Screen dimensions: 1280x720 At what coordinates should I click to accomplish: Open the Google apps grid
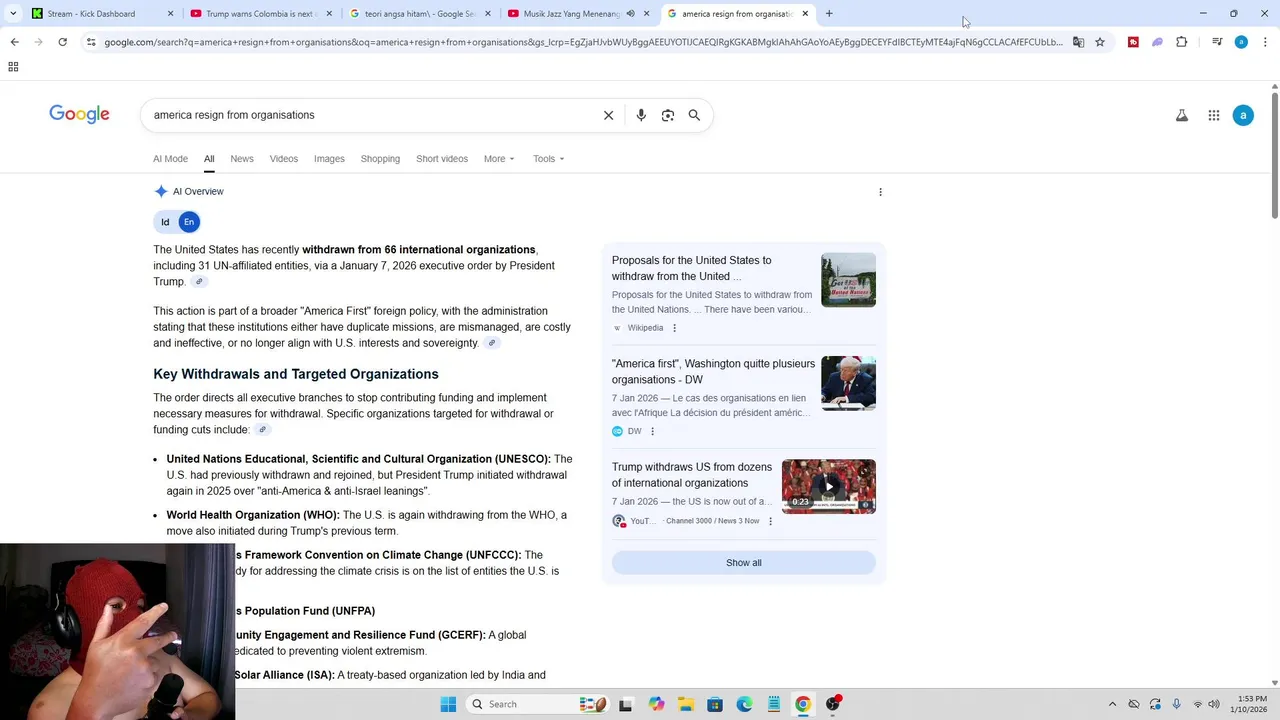click(1214, 115)
